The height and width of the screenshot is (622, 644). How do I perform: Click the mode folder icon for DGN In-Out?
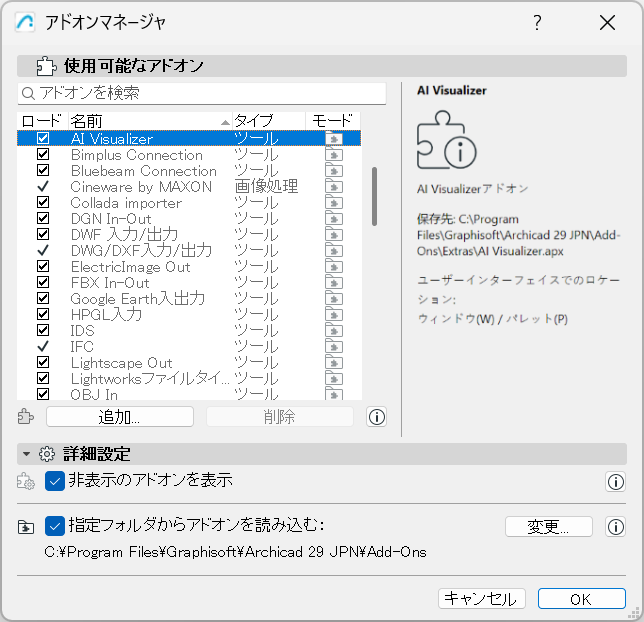pyautogui.click(x=334, y=219)
